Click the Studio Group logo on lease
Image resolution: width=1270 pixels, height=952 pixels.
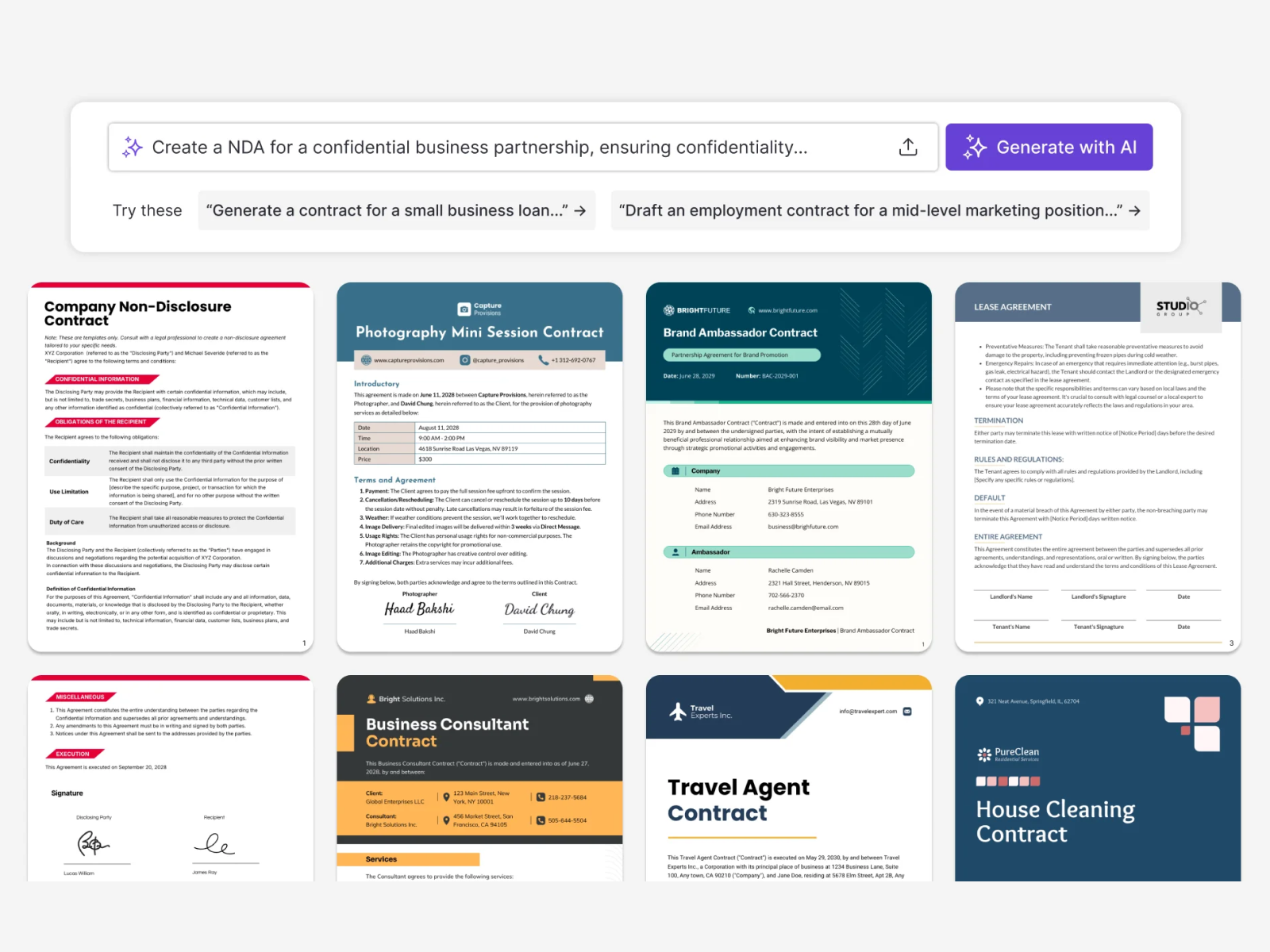tap(1180, 308)
